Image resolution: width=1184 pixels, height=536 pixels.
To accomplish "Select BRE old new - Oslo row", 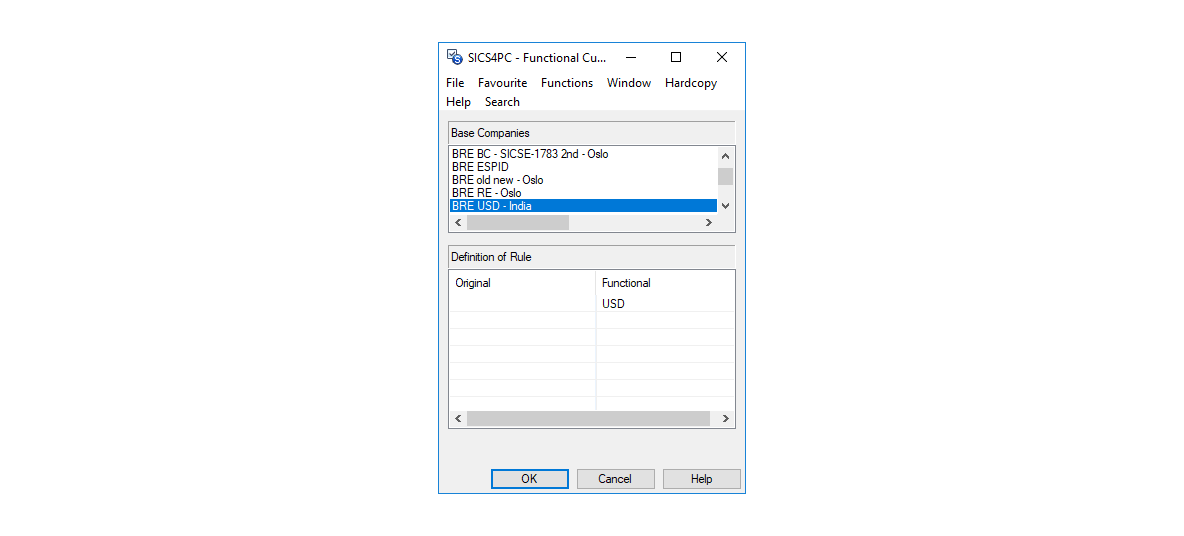I will (582, 180).
